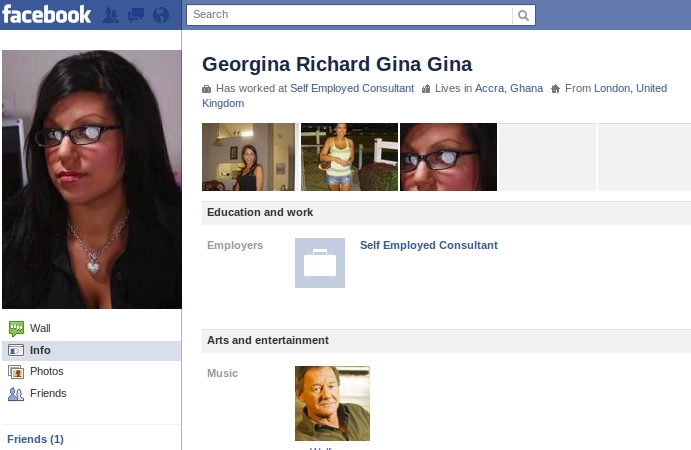This screenshot has height=450, width=691.
Task: Open the messages icon
Action: point(136,15)
